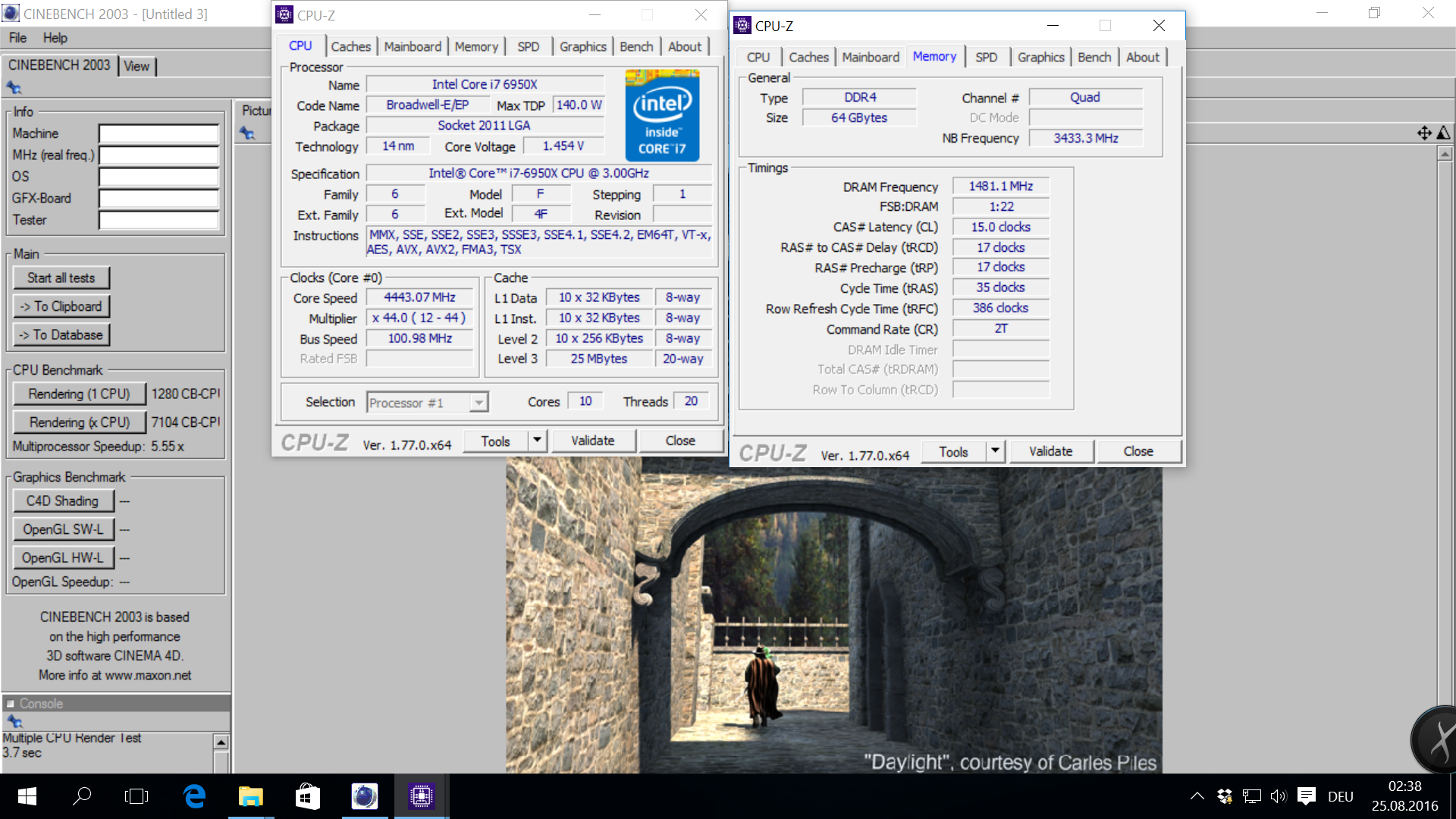Open the Action Center notification icon

pyautogui.click(x=1307, y=795)
